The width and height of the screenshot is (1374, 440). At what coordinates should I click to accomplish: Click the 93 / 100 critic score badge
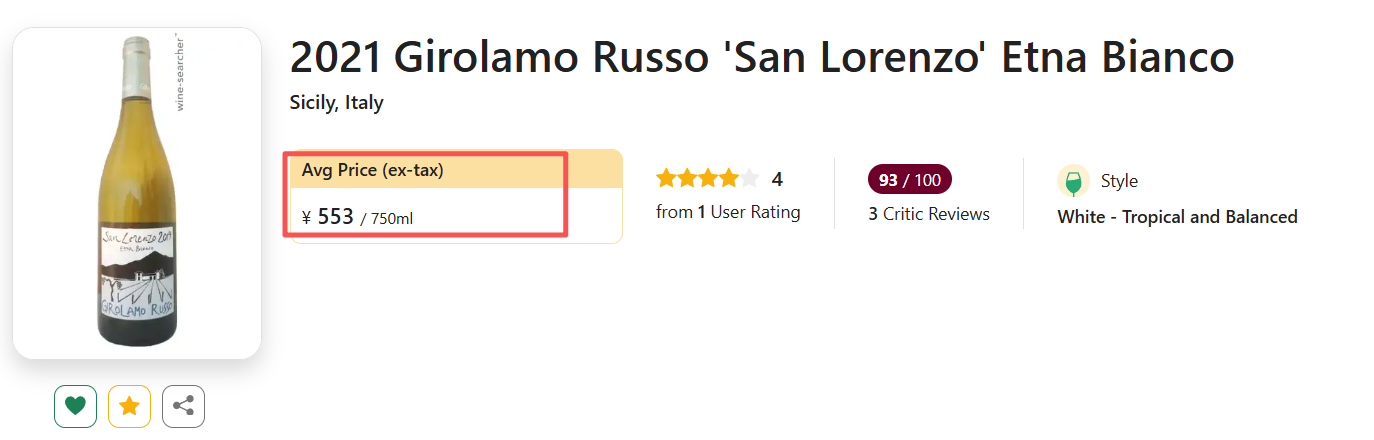(909, 180)
